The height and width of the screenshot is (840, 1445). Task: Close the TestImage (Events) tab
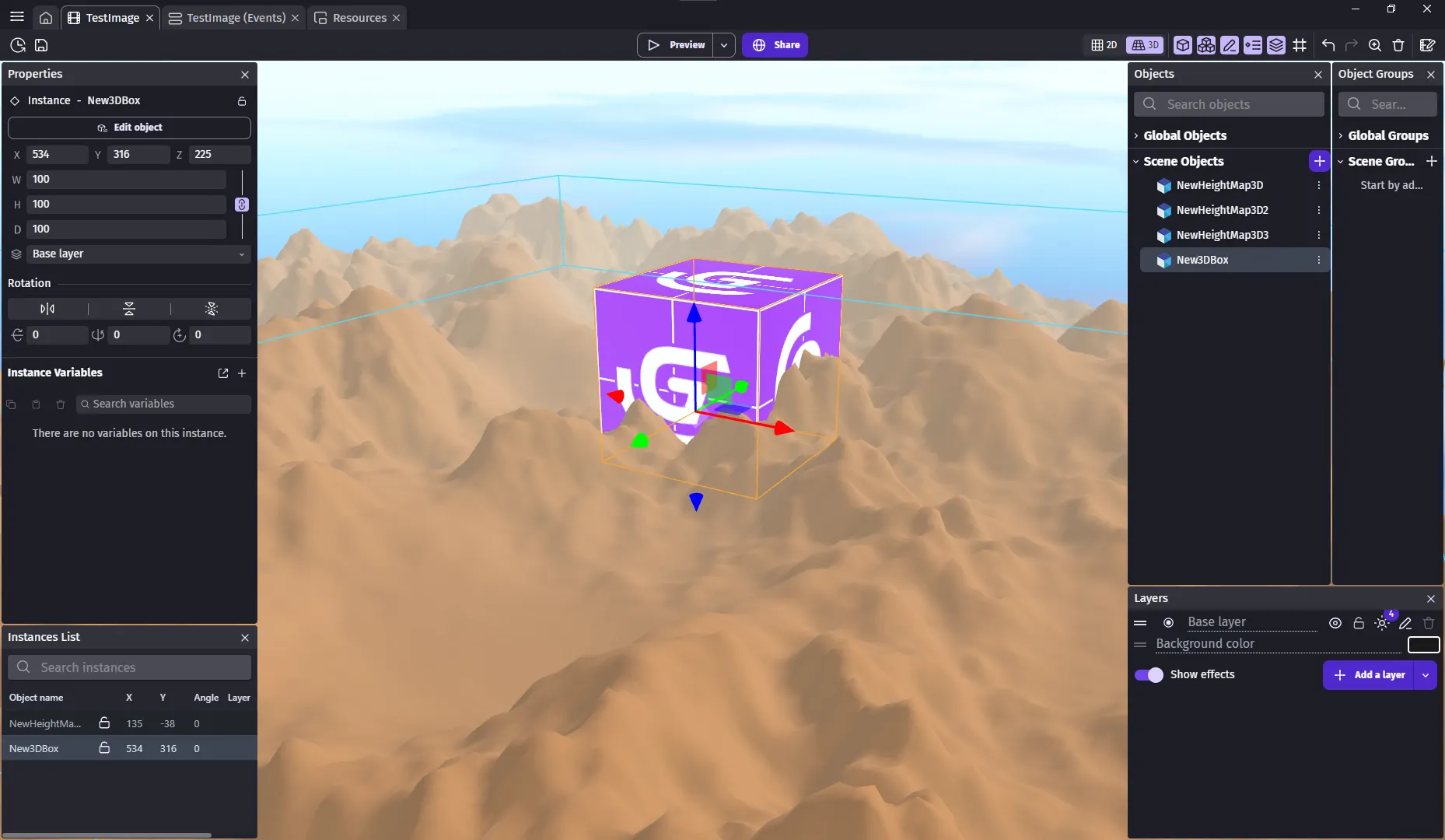295,18
